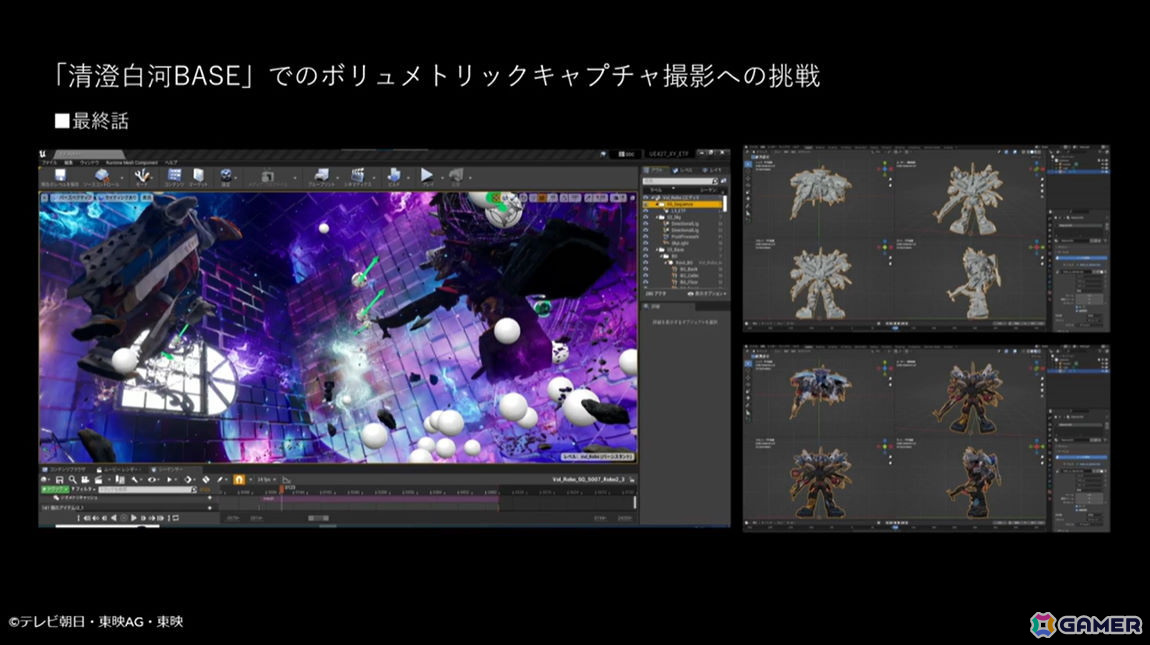The height and width of the screenshot is (645, 1150).
Task: Click World Outliner vertical scrollbar
Action: click(725, 204)
